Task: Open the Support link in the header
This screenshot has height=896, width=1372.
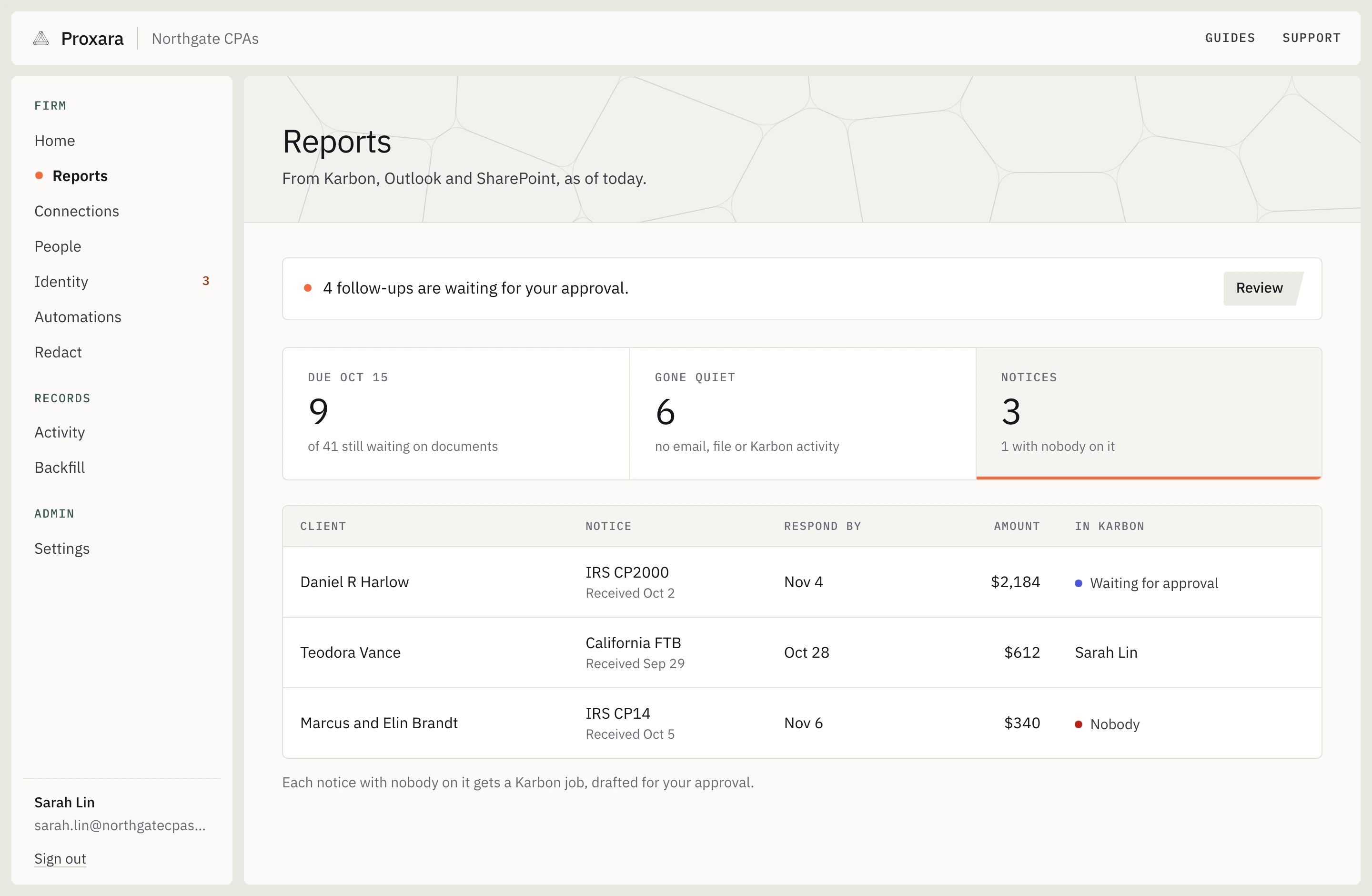Action: click(x=1311, y=38)
